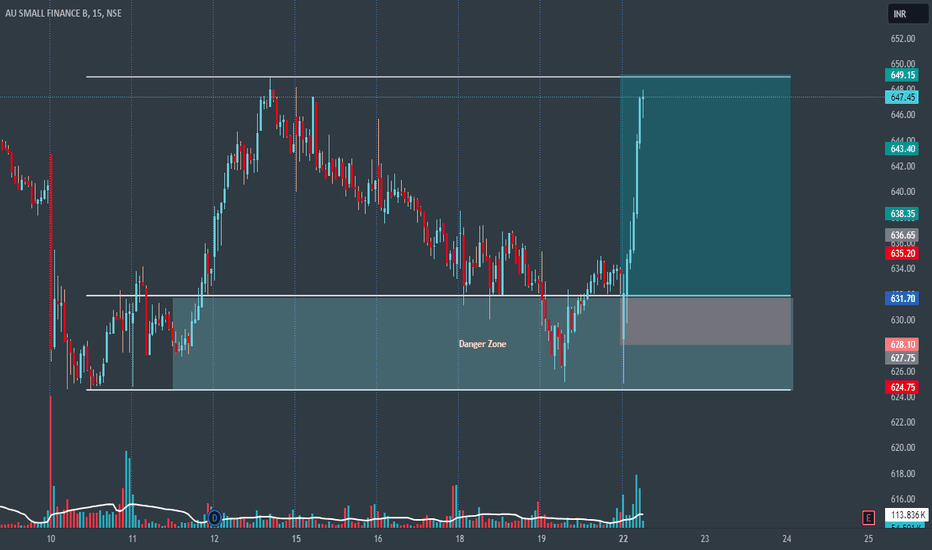932x550 pixels.
Task: Click the 646.00 price axis value
Action: pos(902,115)
